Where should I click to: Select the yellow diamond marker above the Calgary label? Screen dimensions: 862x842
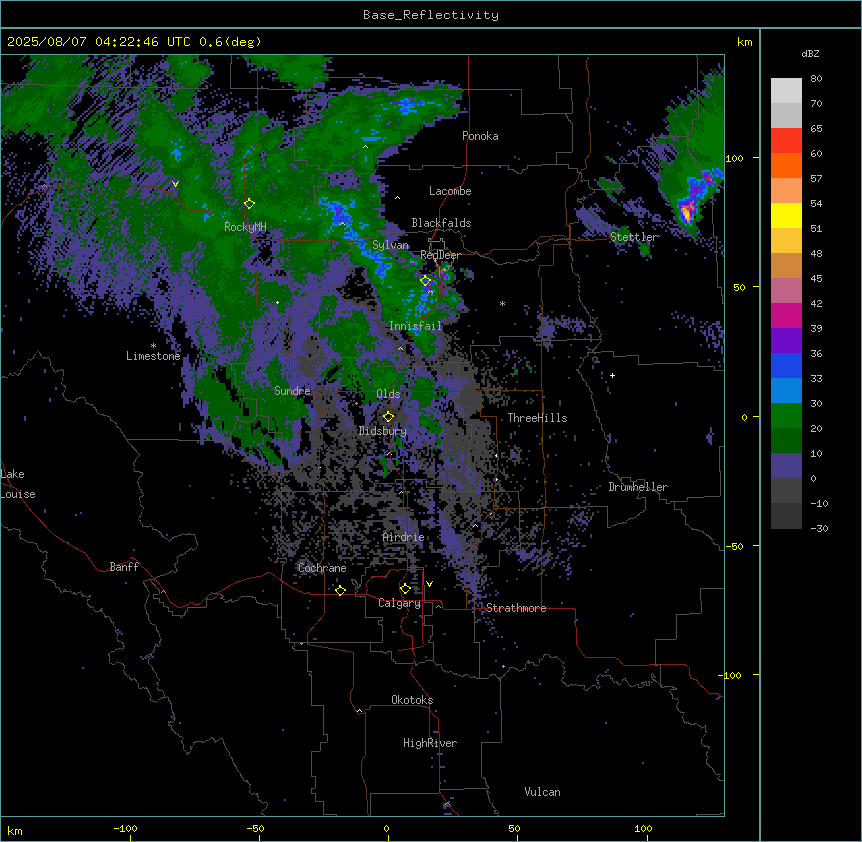[405, 589]
